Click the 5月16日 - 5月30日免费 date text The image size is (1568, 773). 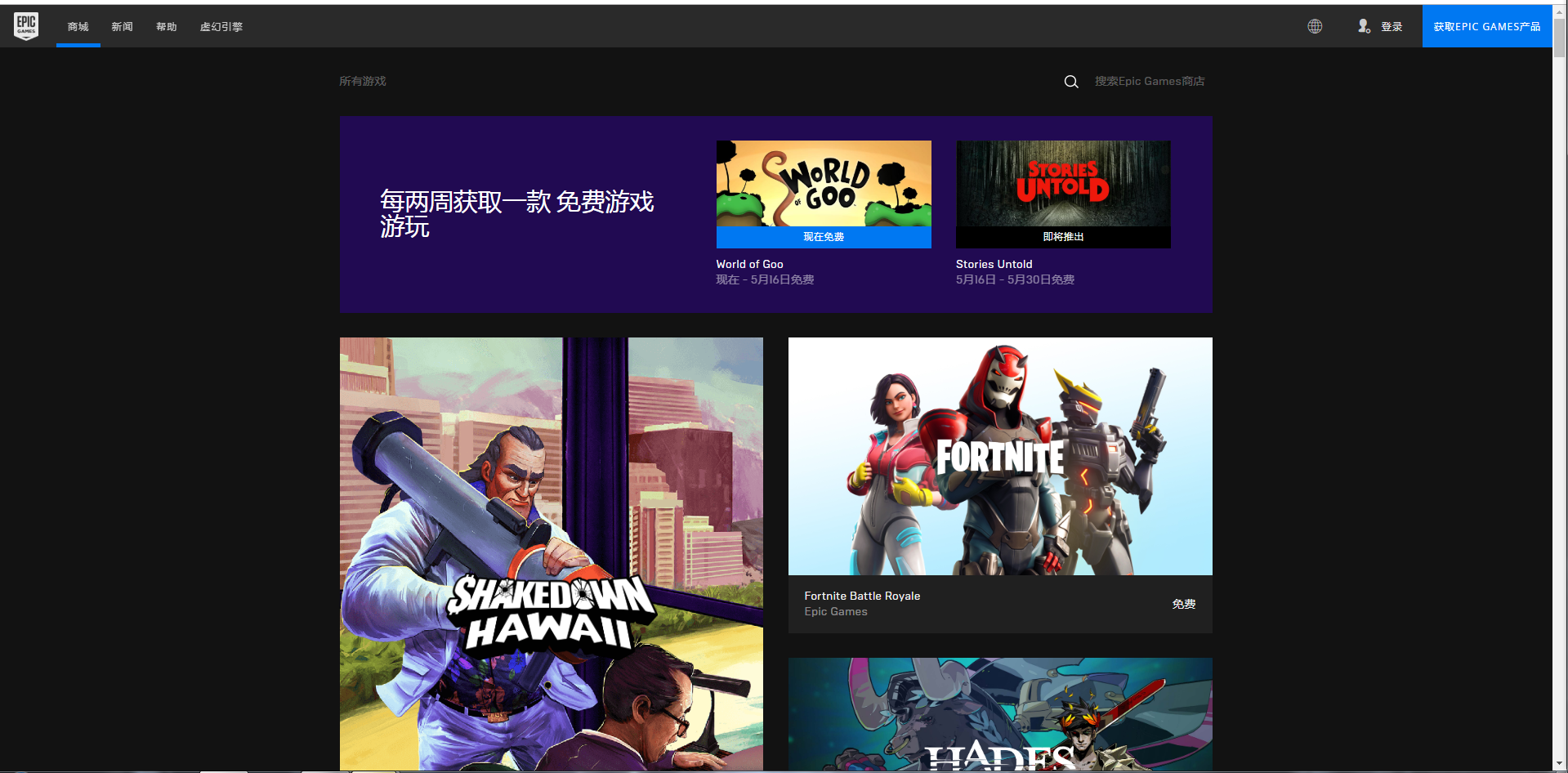tap(1015, 279)
